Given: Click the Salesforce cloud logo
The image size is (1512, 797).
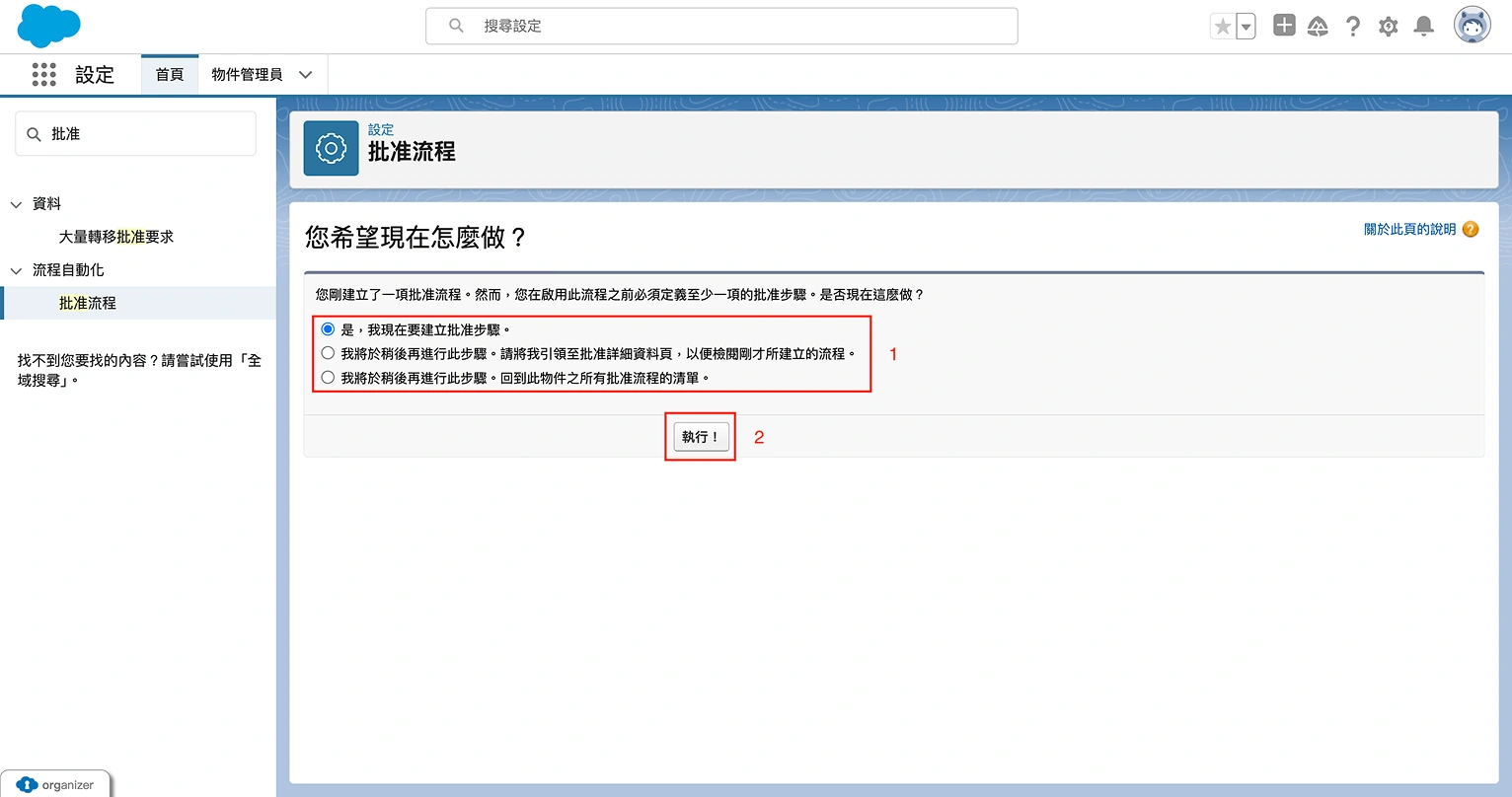Looking at the screenshot, I should click(48, 26).
